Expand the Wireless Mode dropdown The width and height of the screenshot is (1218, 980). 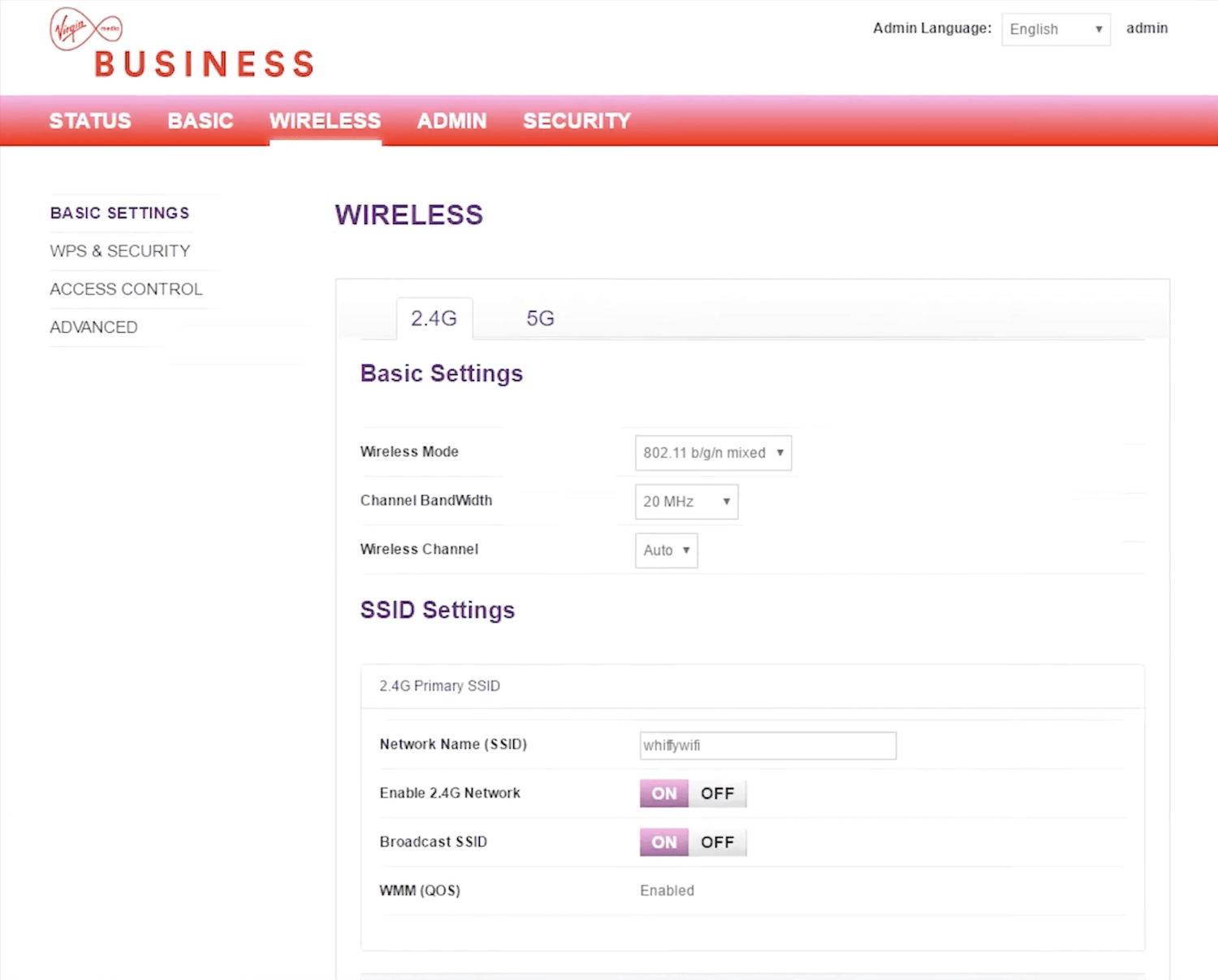tap(713, 453)
